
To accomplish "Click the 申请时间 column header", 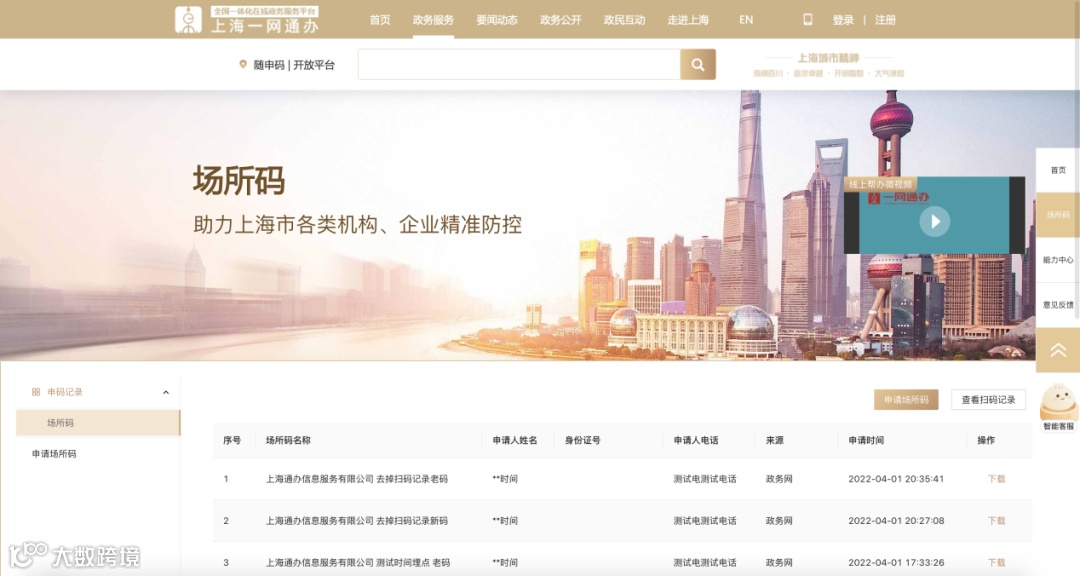I will pyautogui.click(x=866, y=440).
